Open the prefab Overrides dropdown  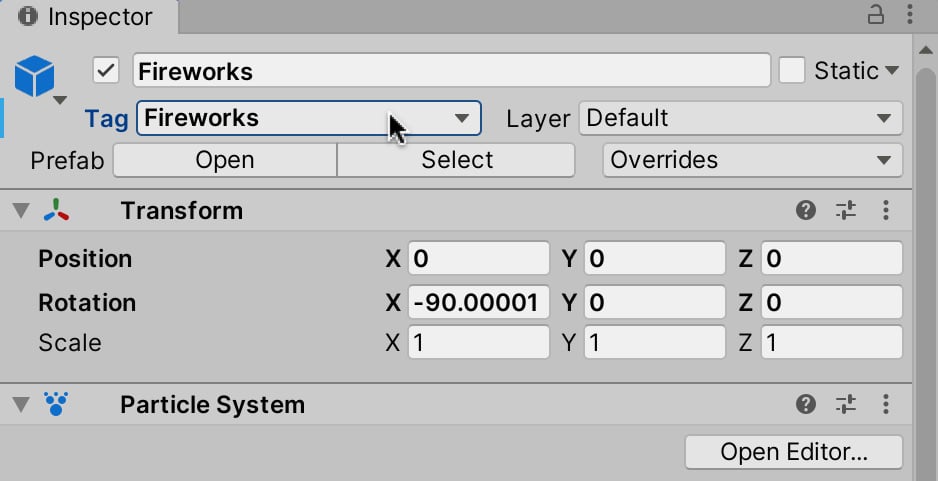pos(753,160)
